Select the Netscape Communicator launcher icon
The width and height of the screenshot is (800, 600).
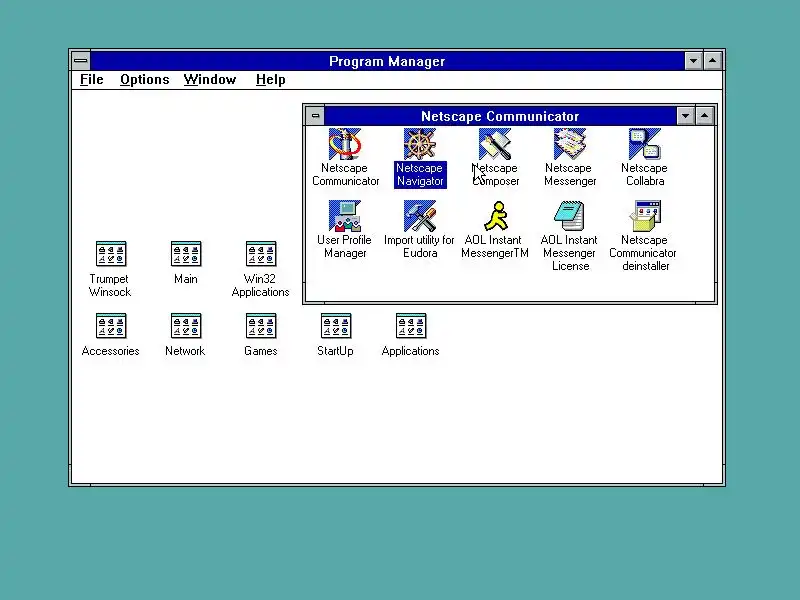(x=345, y=144)
